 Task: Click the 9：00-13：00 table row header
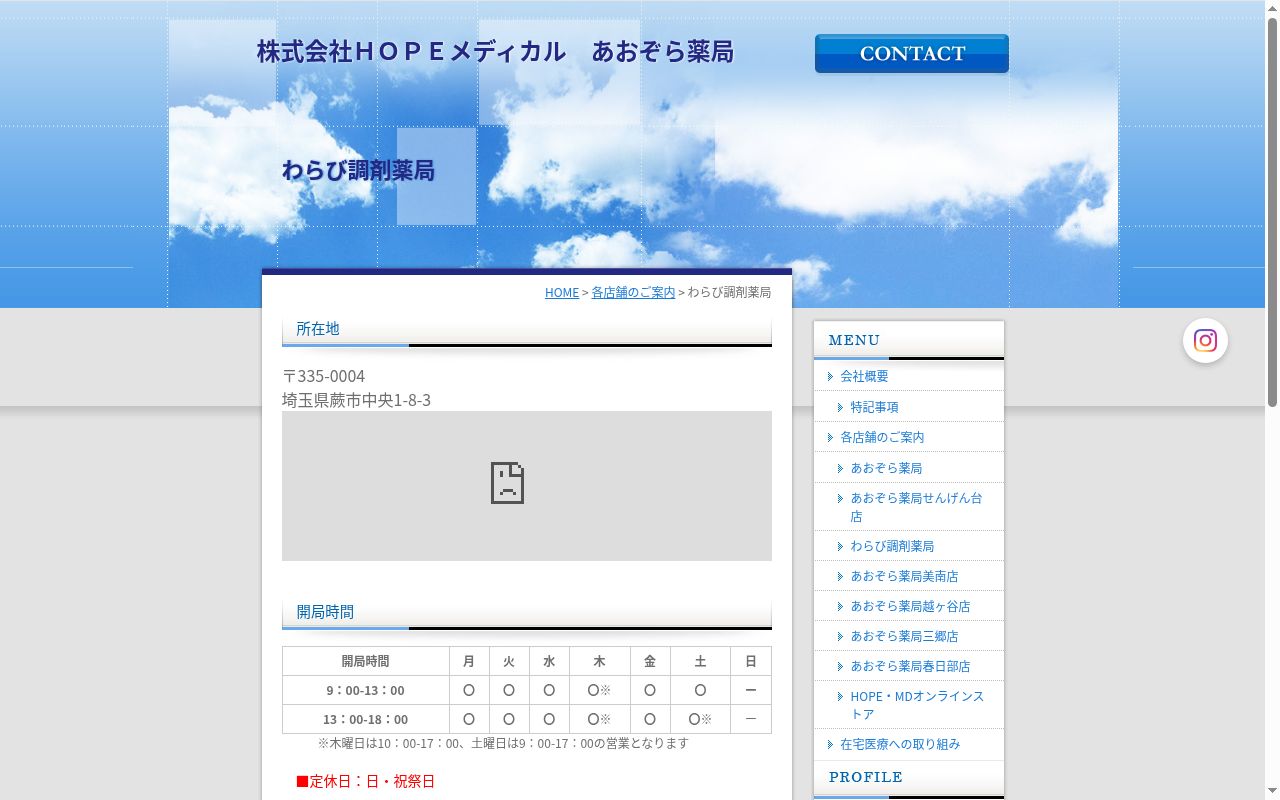pos(365,690)
